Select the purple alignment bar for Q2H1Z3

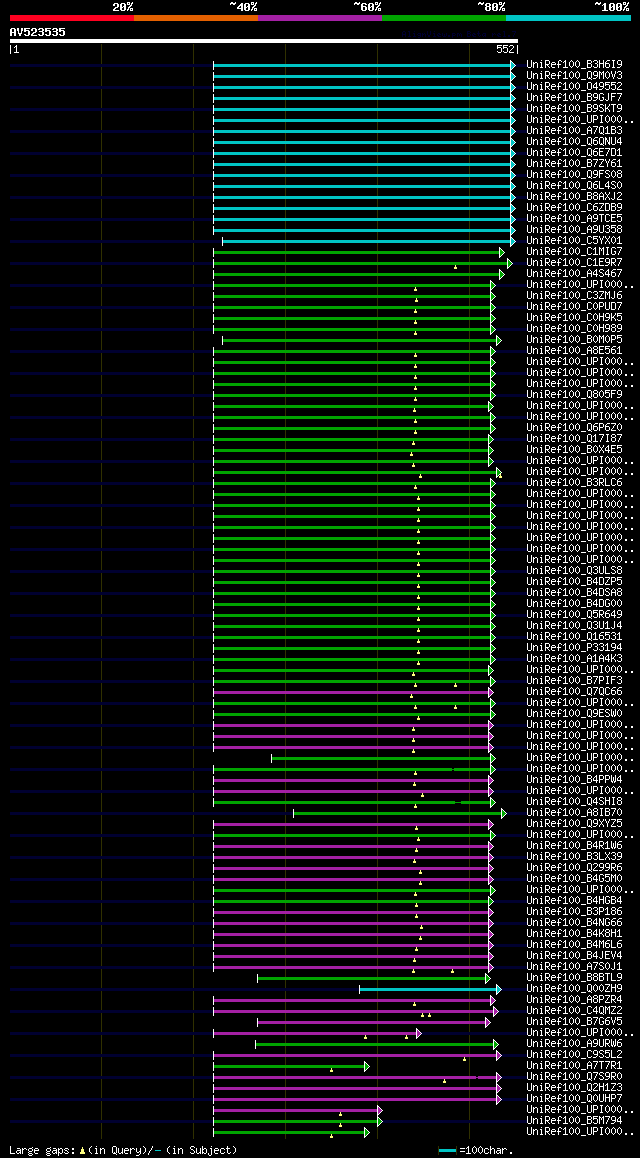357,1088
